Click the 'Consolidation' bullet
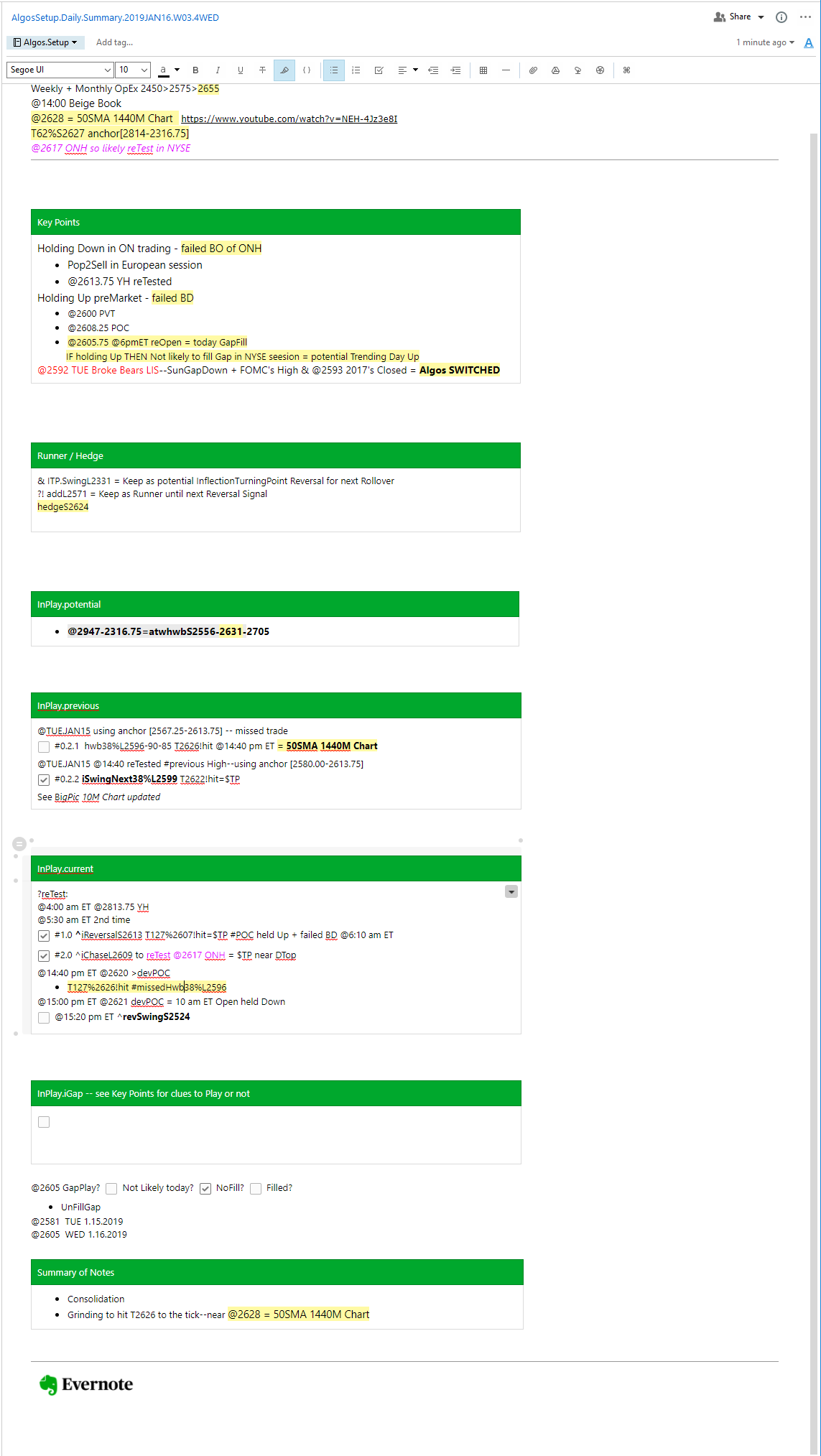821x1456 pixels. (x=96, y=1299)
